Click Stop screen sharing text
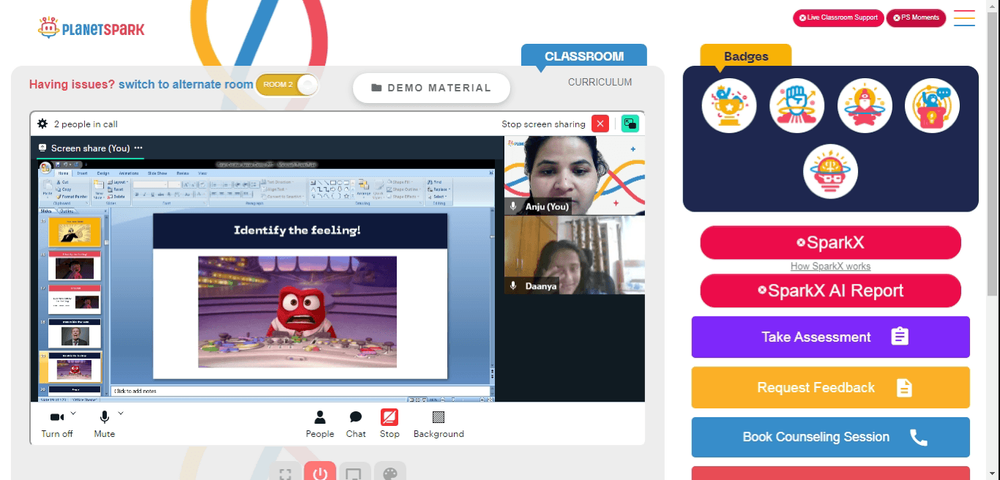Image resolution: width=1000 pixels, height=480 pixels. tap(543, 124)
